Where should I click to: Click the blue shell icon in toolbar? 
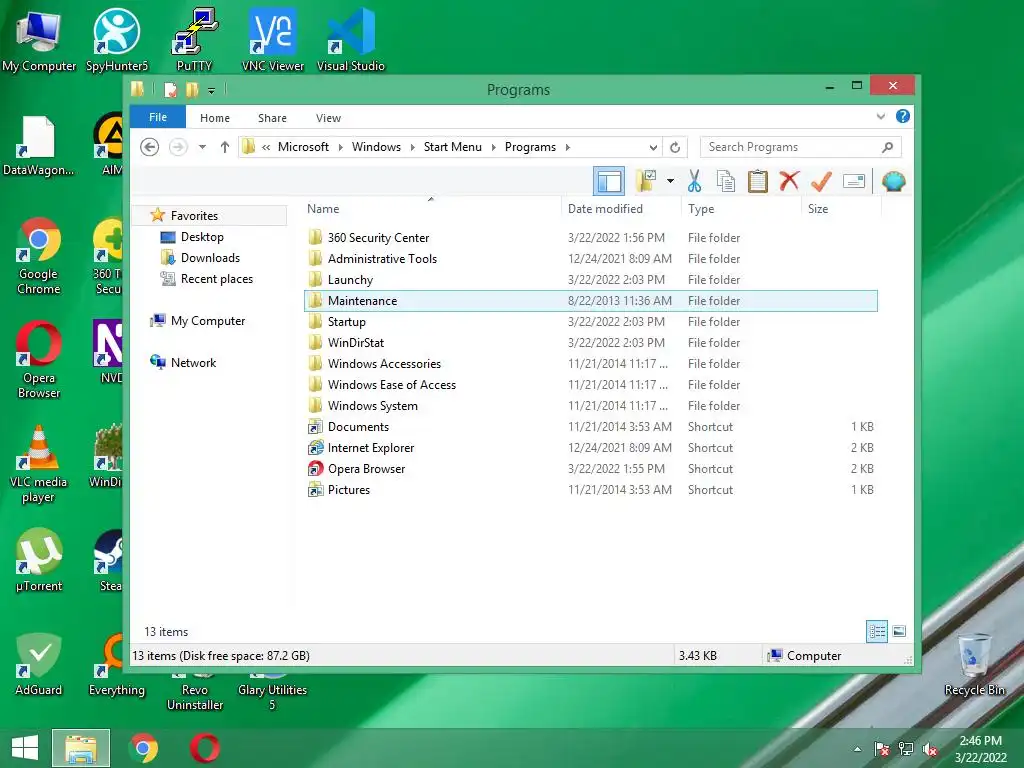(893, 181)
